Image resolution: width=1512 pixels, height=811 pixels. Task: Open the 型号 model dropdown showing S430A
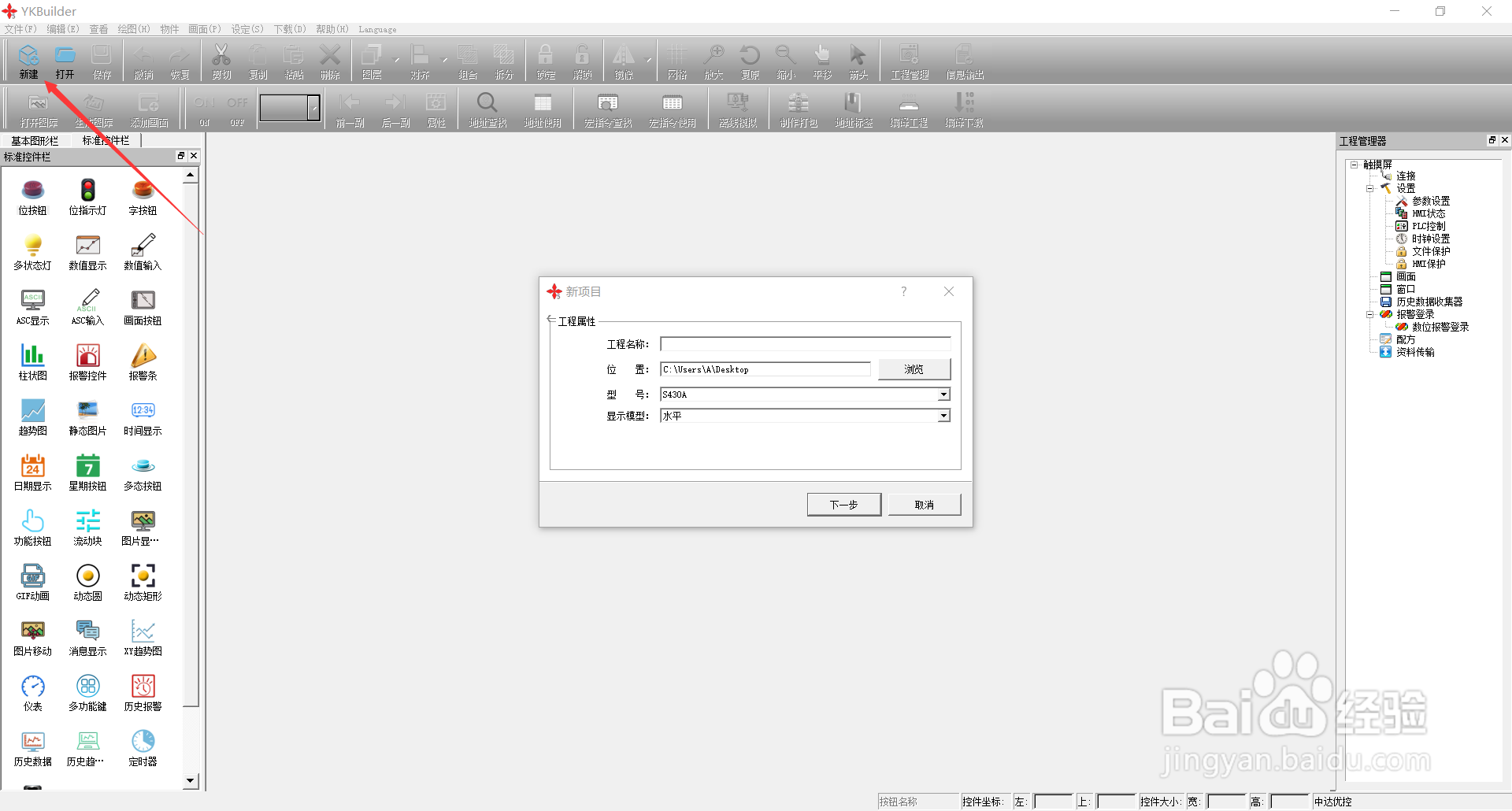(943, 394)
